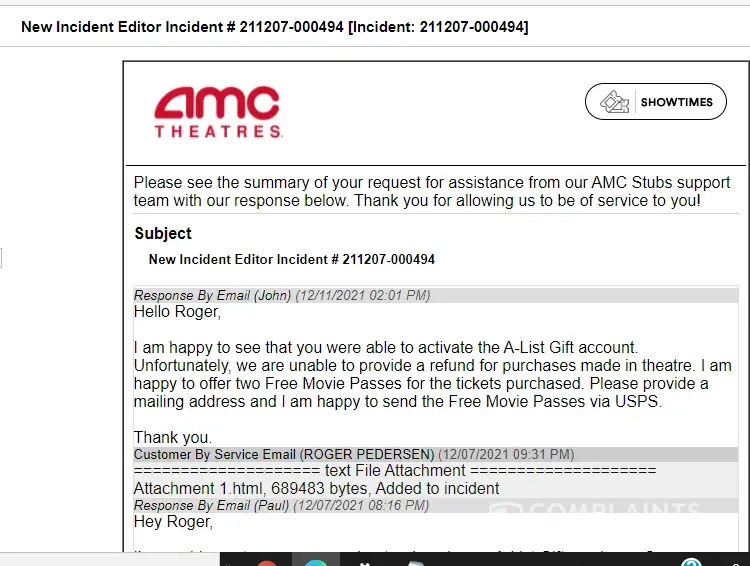The image size is (750, 566).
Task: Click the text File Attachment divider line
Action: [x=395, y=471]
